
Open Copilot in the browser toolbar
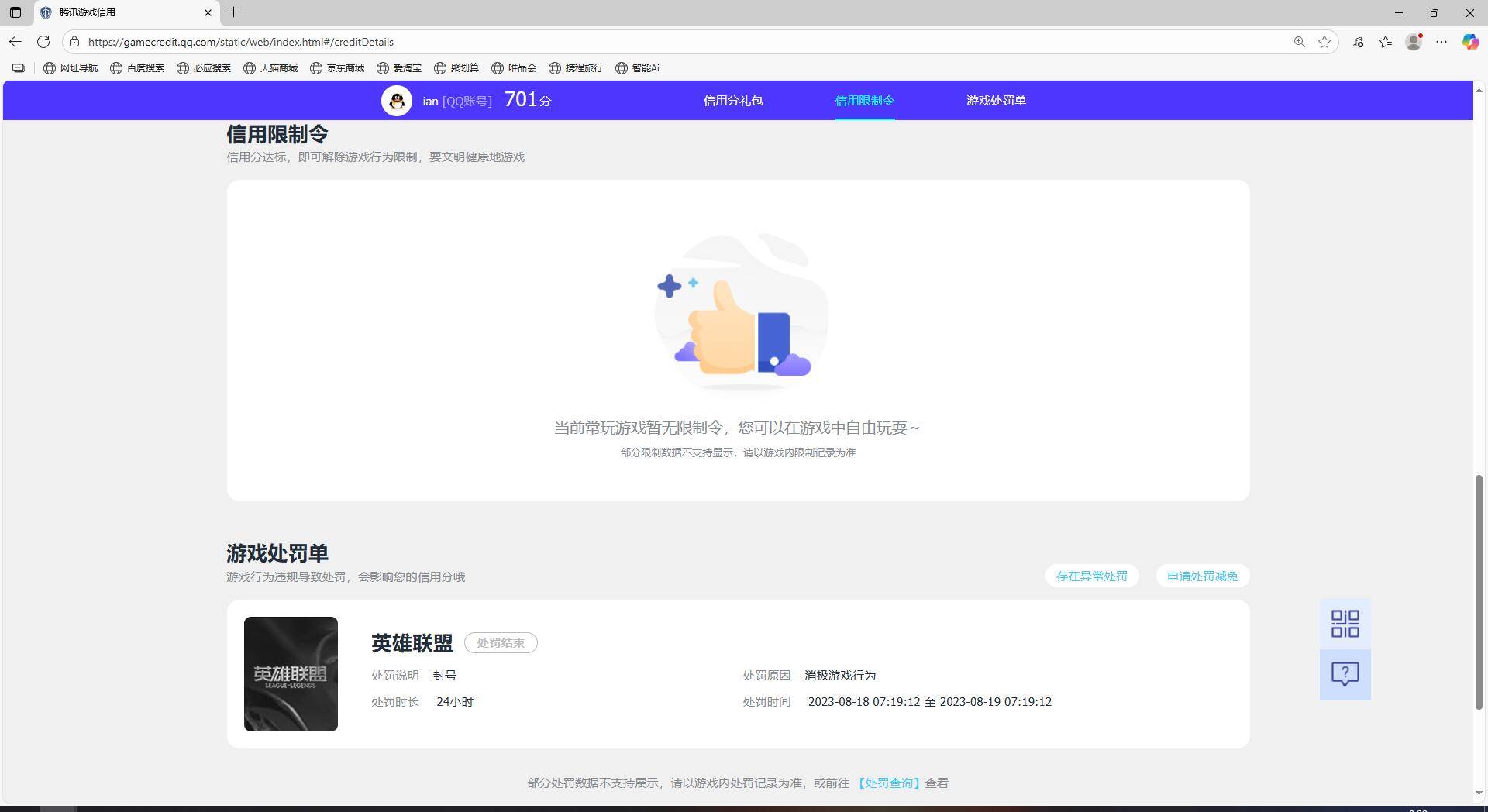1470,42
